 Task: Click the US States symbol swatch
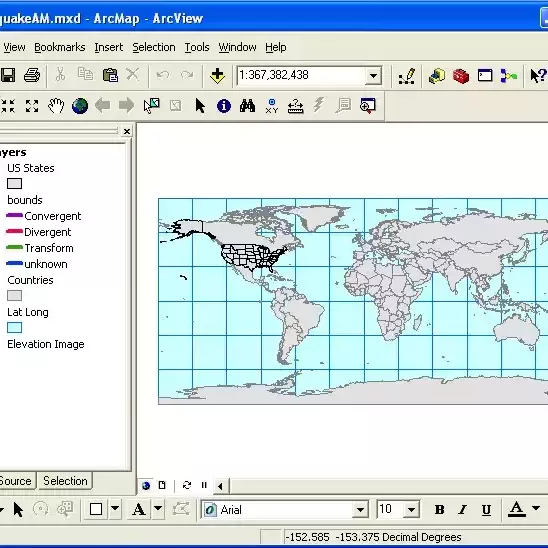click(14, 183)
